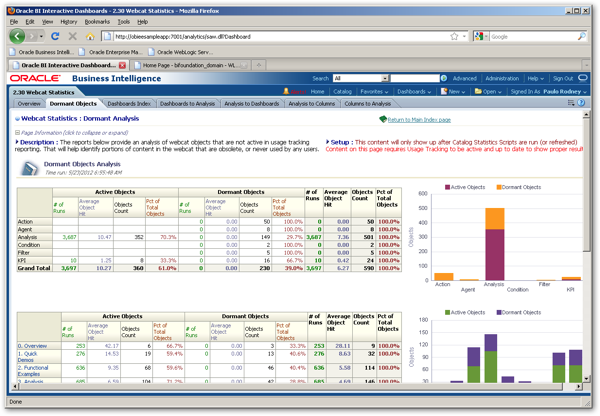Switch to Columns to Analysis tab
600x416 pixels.
pyautogui.click(x=368, y=104)
